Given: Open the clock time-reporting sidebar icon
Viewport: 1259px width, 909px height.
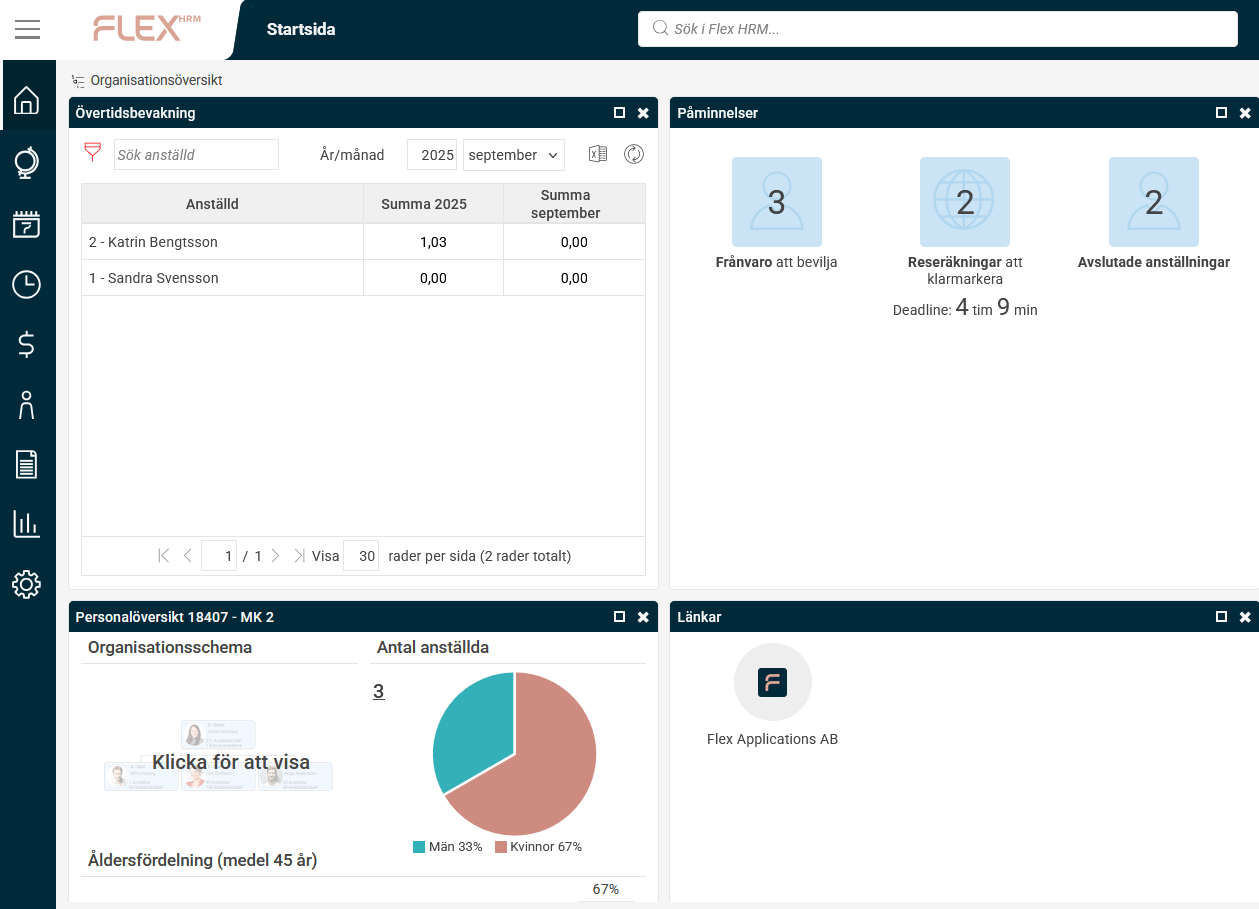Looking at the screenshot, I should click(26, 285).
